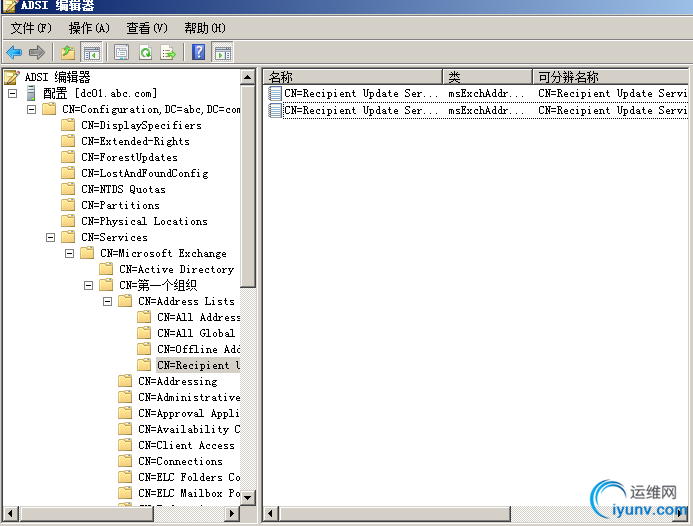Collapse the CN=Address Lists node
Viewport: 693px width, 526px height.
(107, 301)
